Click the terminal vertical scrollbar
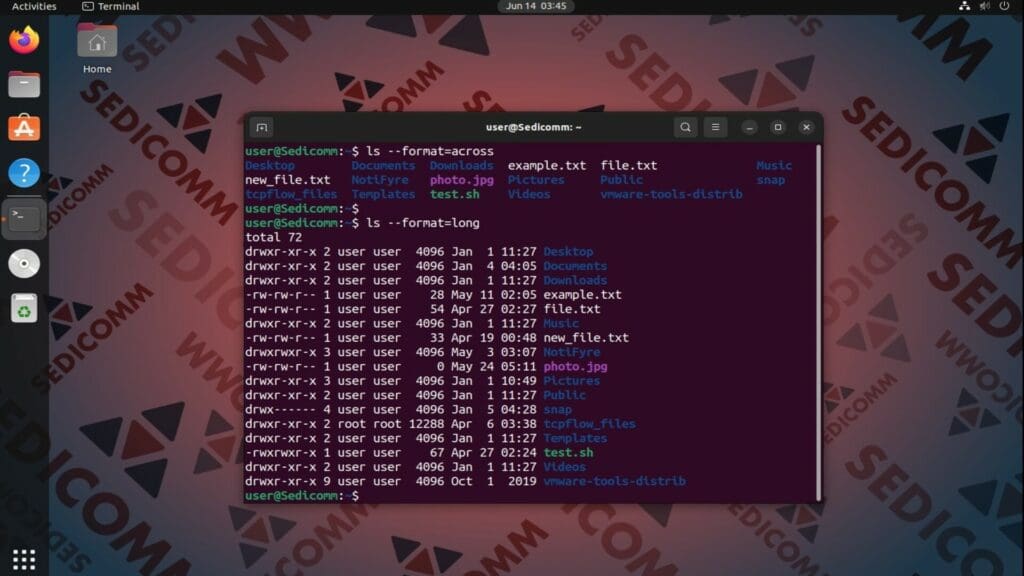1024x576 pixels. pos(818,323)
